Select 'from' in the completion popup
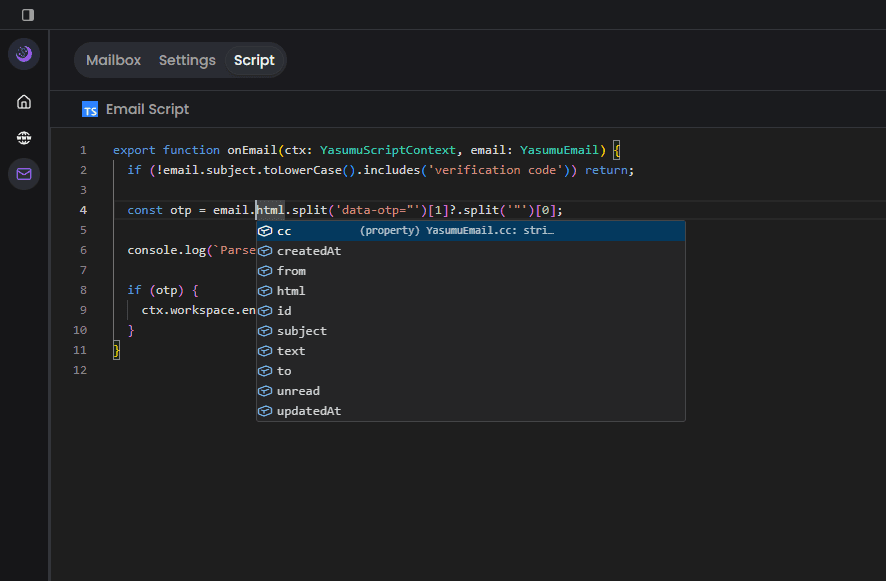The width and height of the screenshot is (886, 581). click(291, 270)
